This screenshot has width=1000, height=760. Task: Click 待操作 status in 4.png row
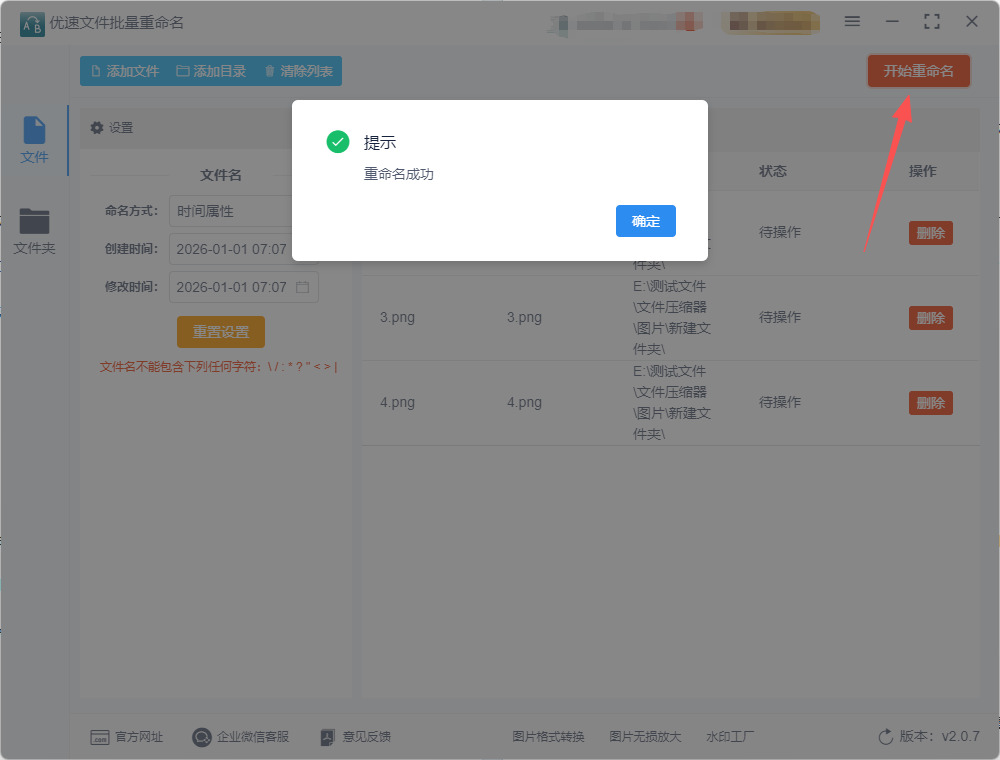pos(779,402)
